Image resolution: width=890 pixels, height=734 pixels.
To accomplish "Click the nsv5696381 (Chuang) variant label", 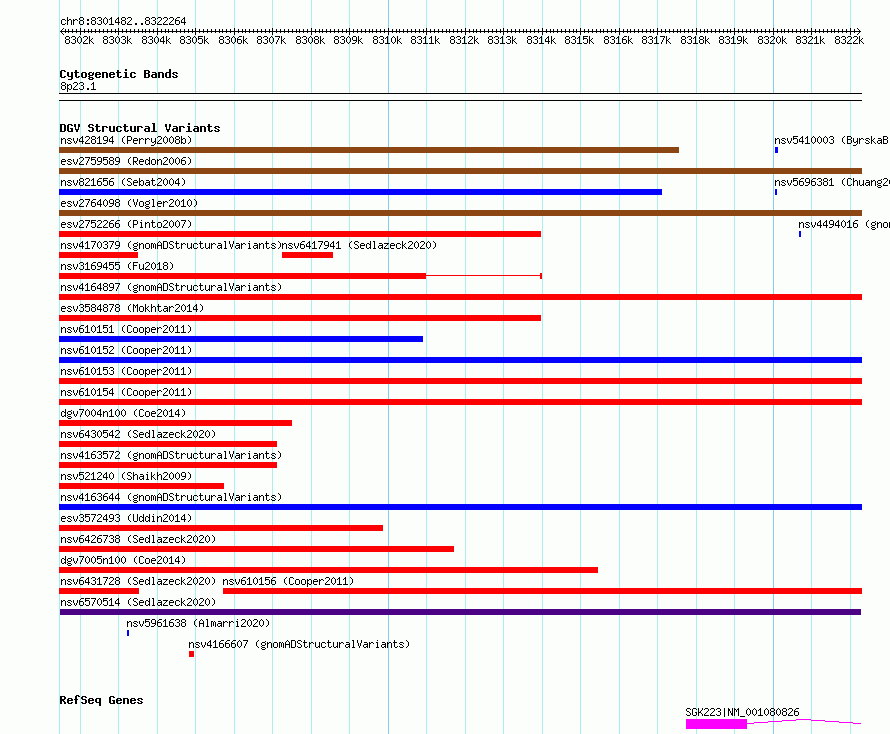I will click(831, 182).
